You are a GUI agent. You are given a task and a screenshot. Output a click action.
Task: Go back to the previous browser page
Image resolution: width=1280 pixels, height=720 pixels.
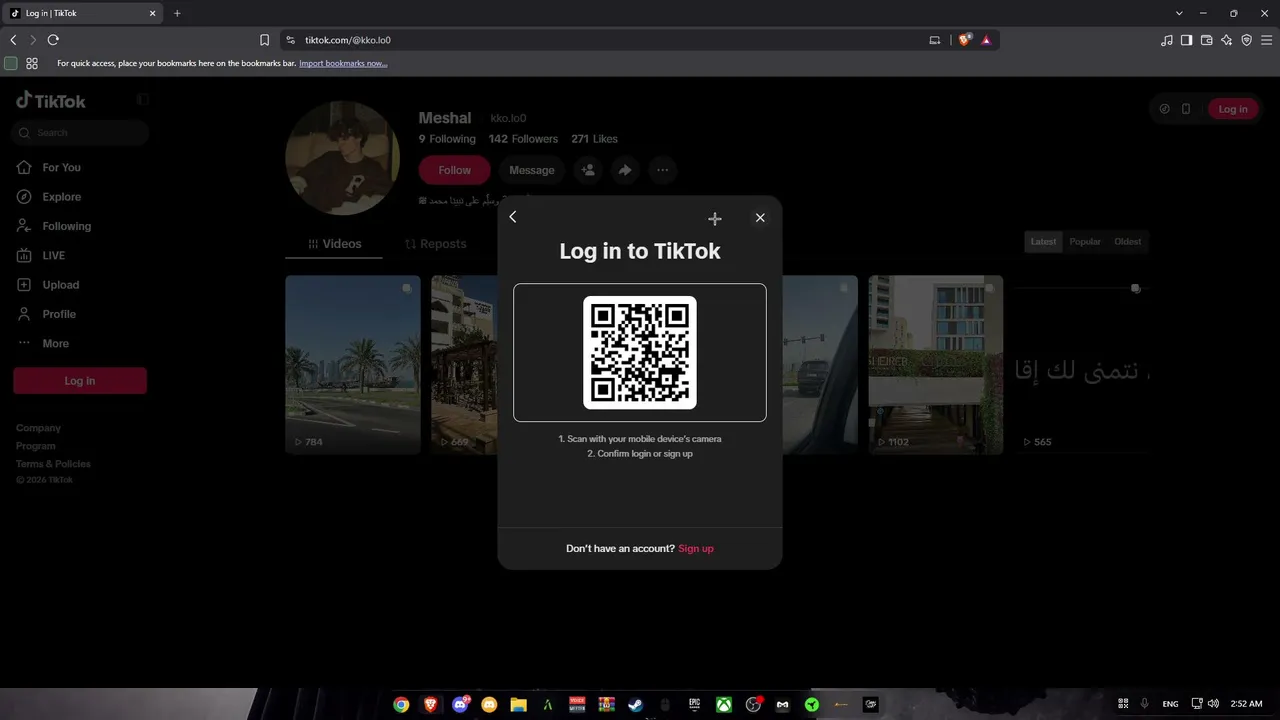coord(13,40)
